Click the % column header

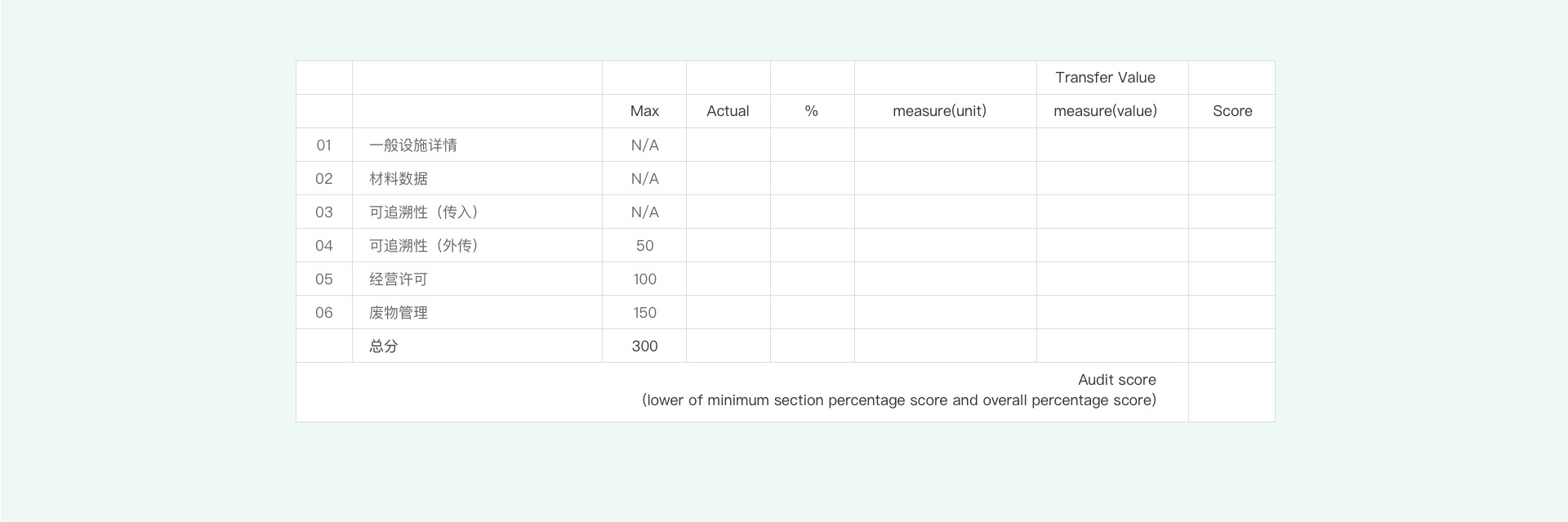pos(811,111)
